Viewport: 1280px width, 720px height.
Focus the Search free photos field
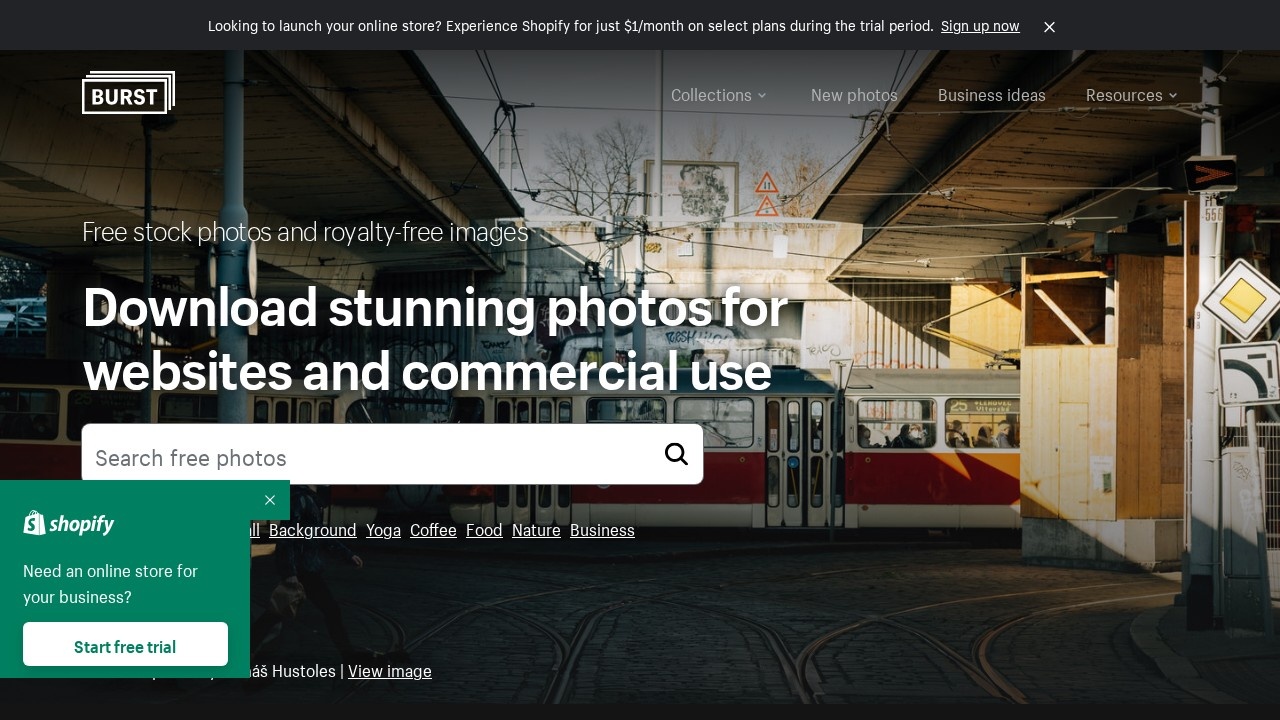point(370,458)
